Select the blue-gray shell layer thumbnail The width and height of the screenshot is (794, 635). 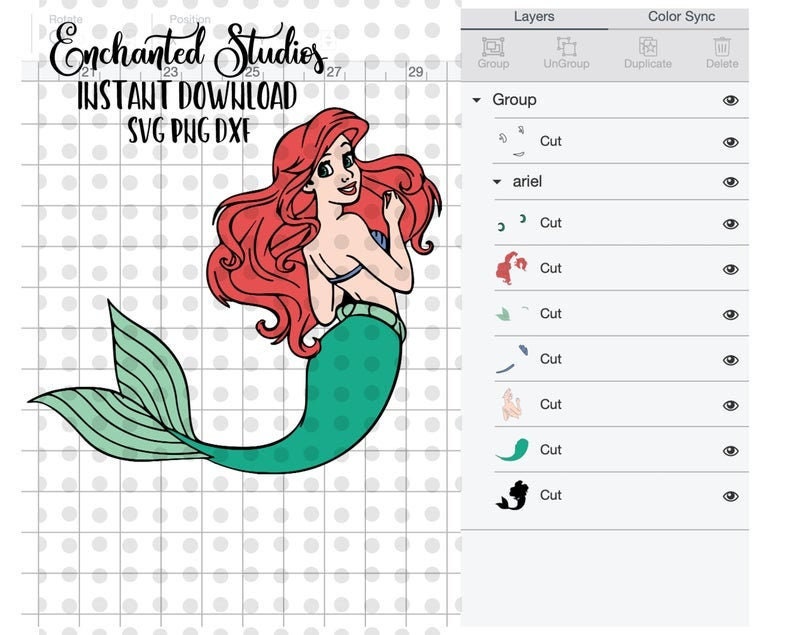pyautogui.click(x=512, y=359)
